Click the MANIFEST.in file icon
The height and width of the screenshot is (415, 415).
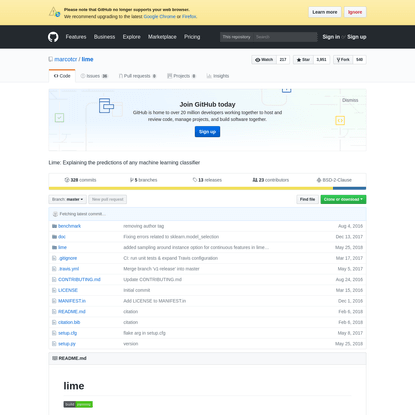click(54, 301)
